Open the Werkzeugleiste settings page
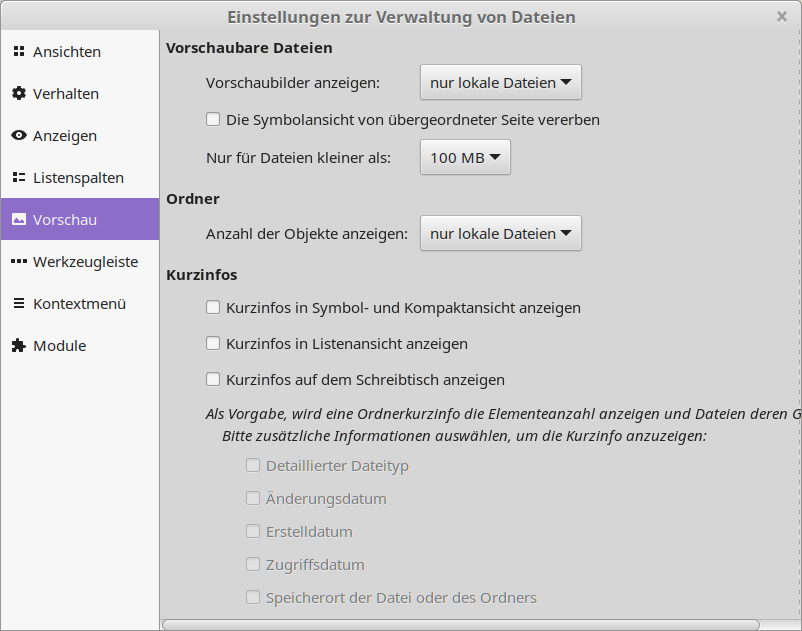This screenshot has width=802, height=631. coord(85,262)
